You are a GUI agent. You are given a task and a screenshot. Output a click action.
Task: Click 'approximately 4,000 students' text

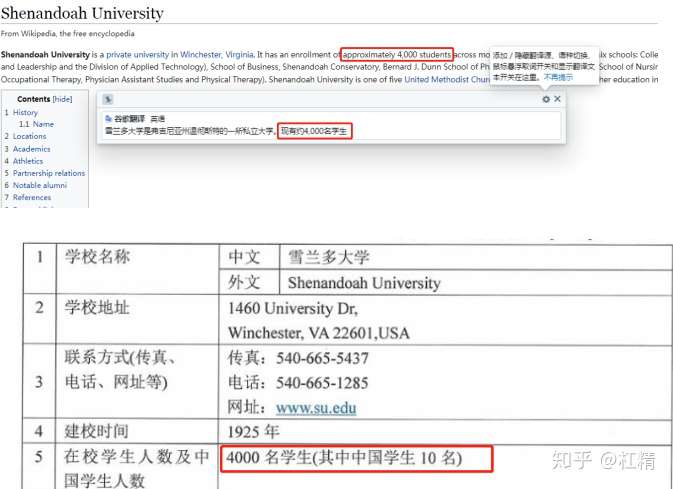pos(397,55)
